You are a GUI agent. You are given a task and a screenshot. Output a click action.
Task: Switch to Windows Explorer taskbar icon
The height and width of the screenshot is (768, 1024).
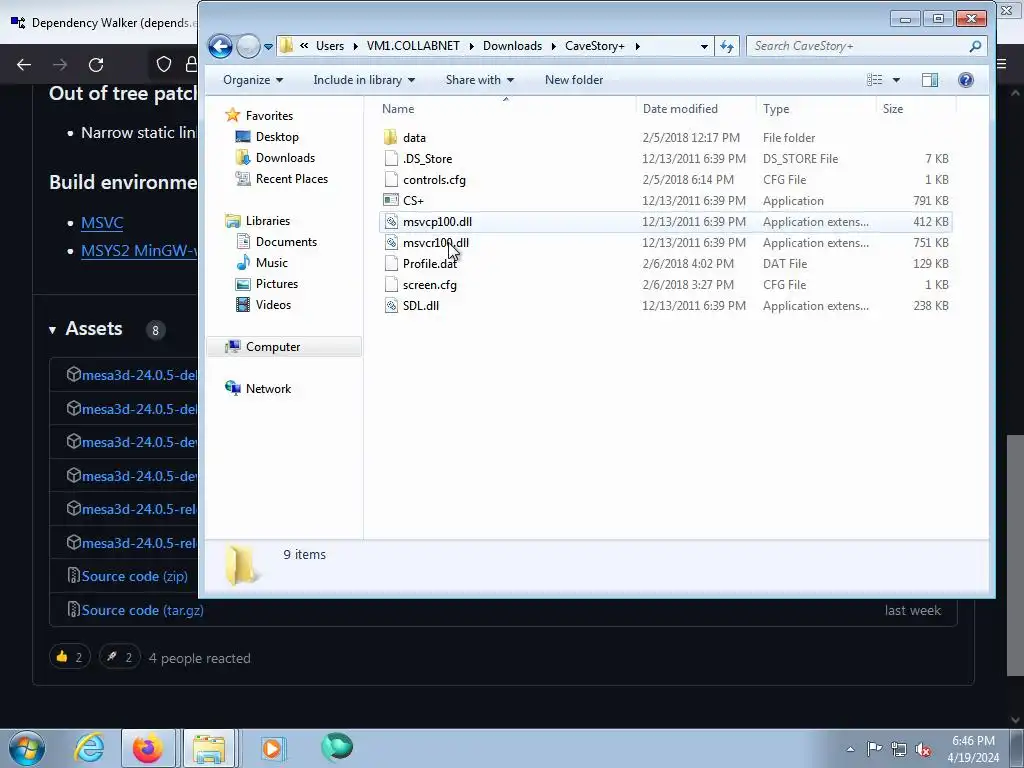pyautogui.click(x=209, y=748)
